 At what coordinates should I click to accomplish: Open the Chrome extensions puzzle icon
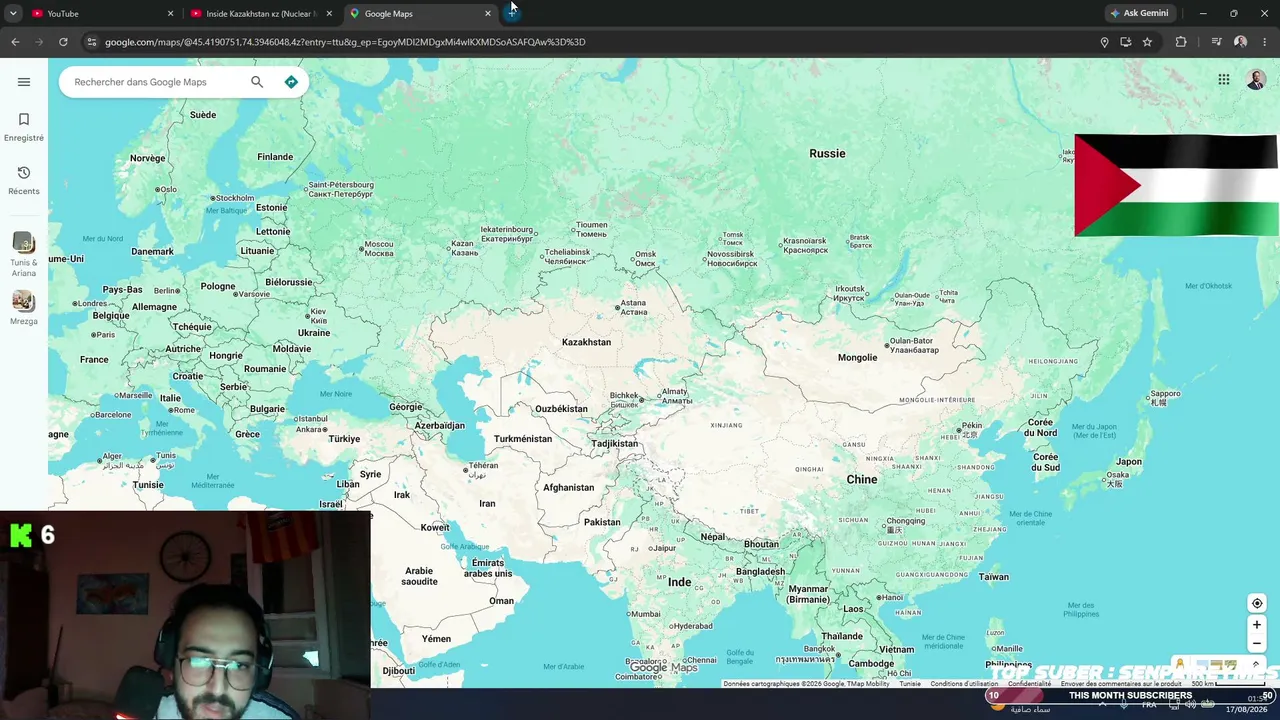tap(1181, 42)
